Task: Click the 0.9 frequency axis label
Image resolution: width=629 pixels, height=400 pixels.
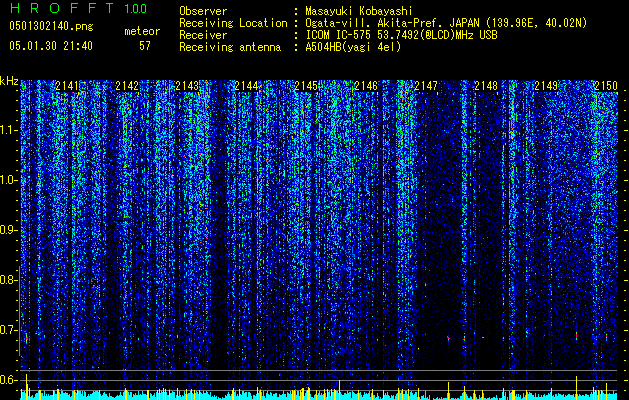Action: [x=8, y=230]
